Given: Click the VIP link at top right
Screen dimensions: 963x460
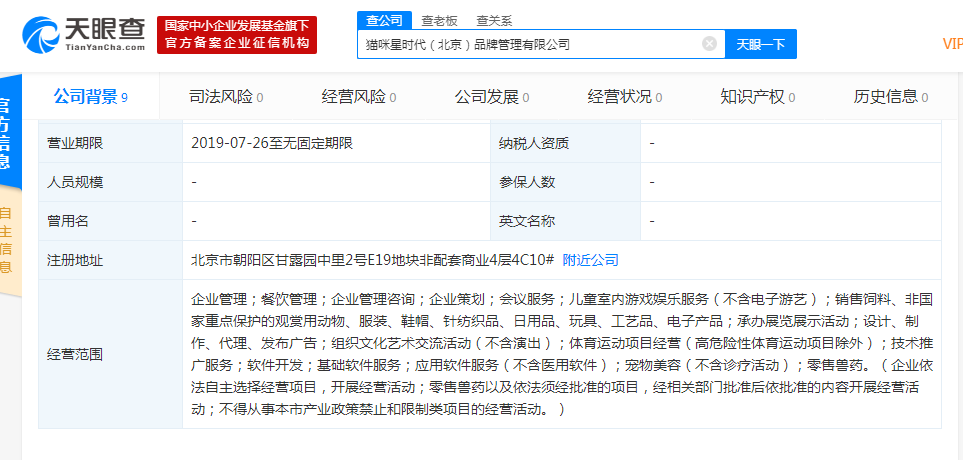Looking at the screenshot, I should point(953,44).
